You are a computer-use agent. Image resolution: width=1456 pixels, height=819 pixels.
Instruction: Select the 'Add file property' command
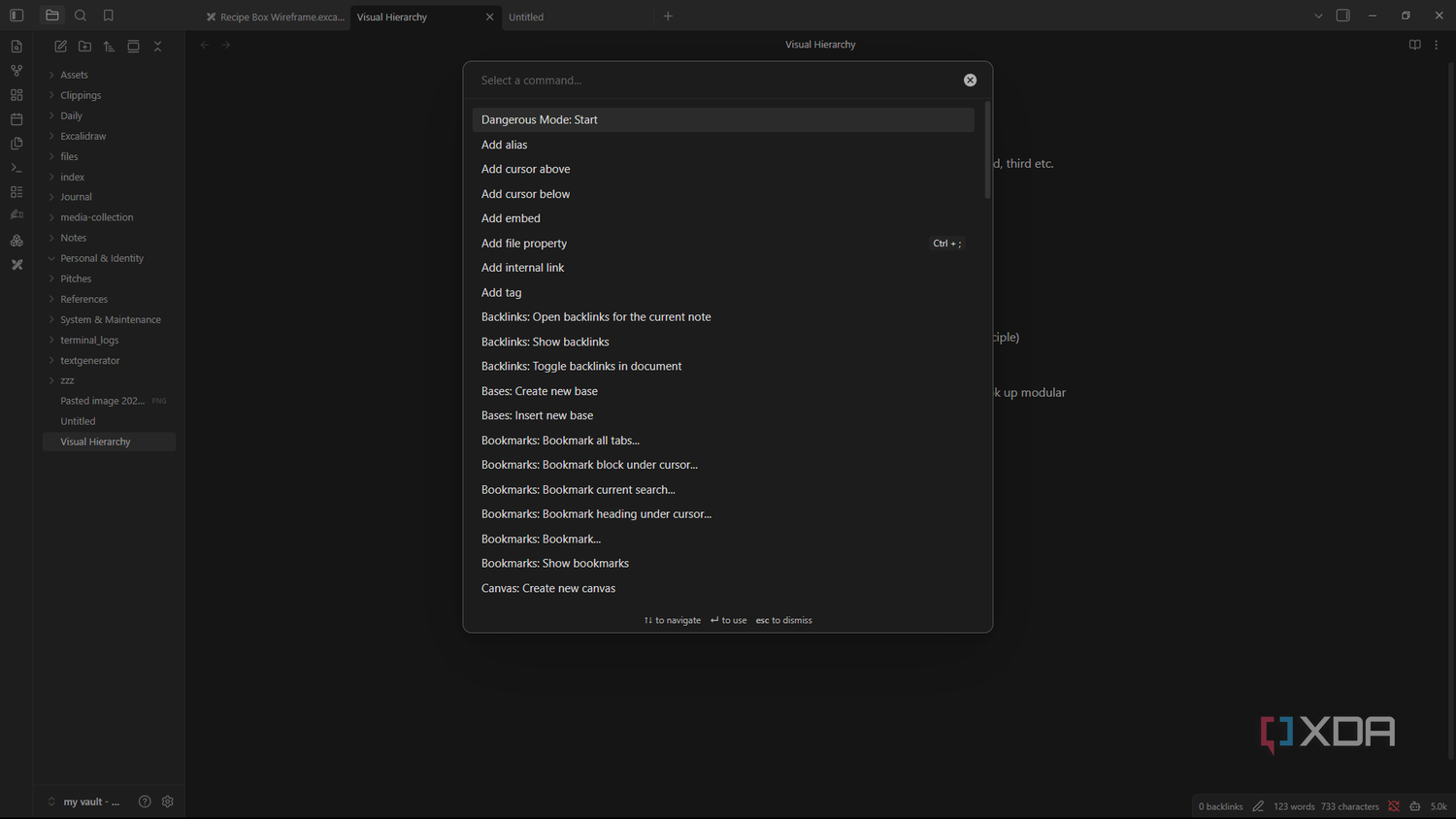[723, 244]
